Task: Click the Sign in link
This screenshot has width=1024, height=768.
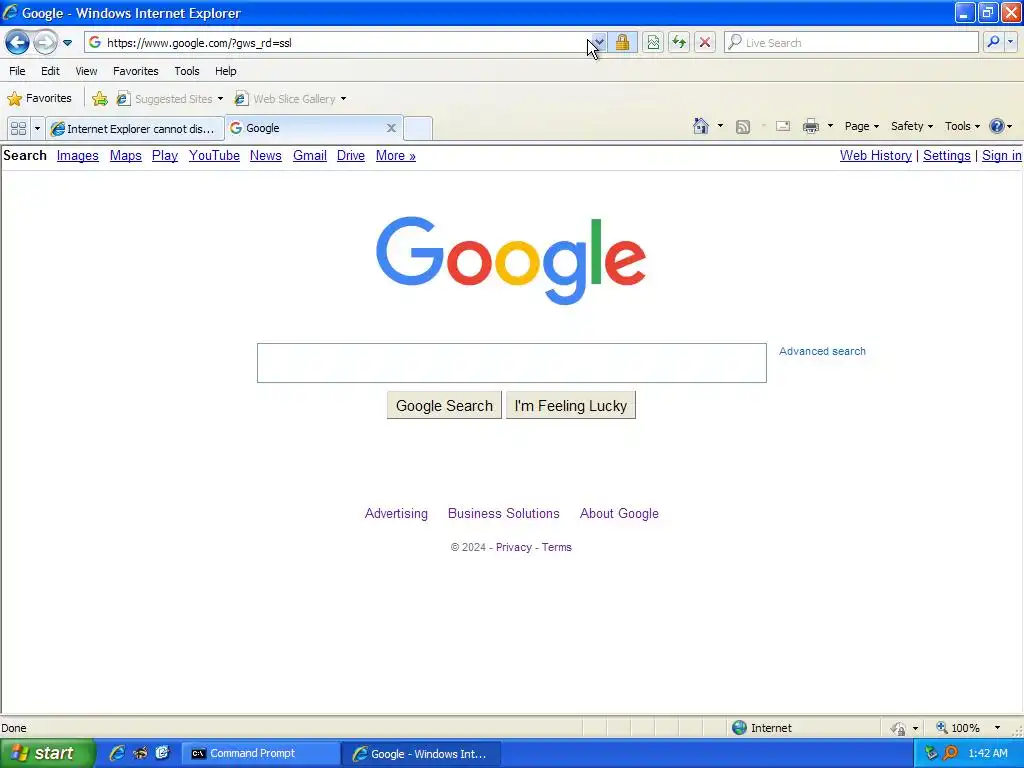Action: tap(1002, 155)
